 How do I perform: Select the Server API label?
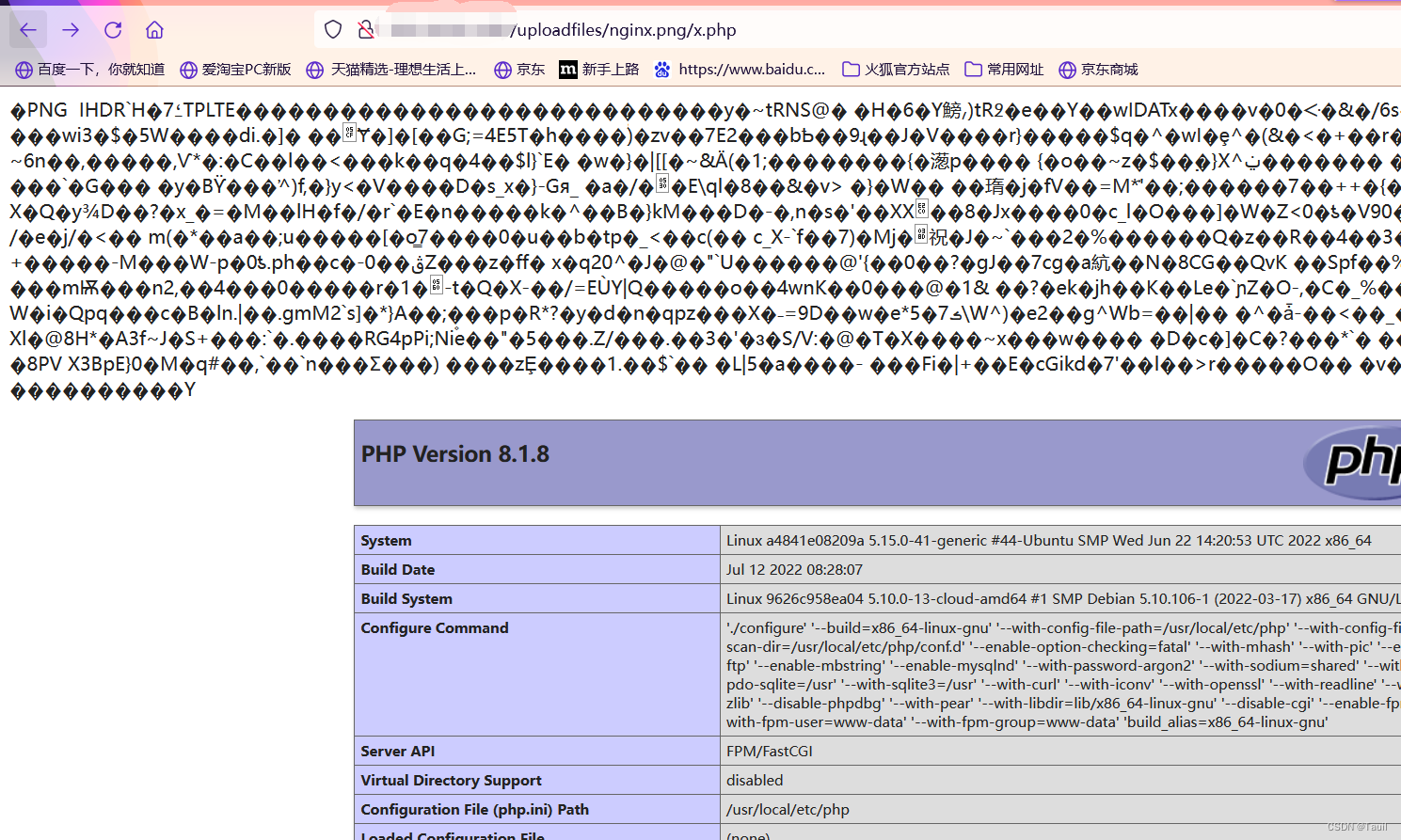pyautogui.click(x=398, y=752)
